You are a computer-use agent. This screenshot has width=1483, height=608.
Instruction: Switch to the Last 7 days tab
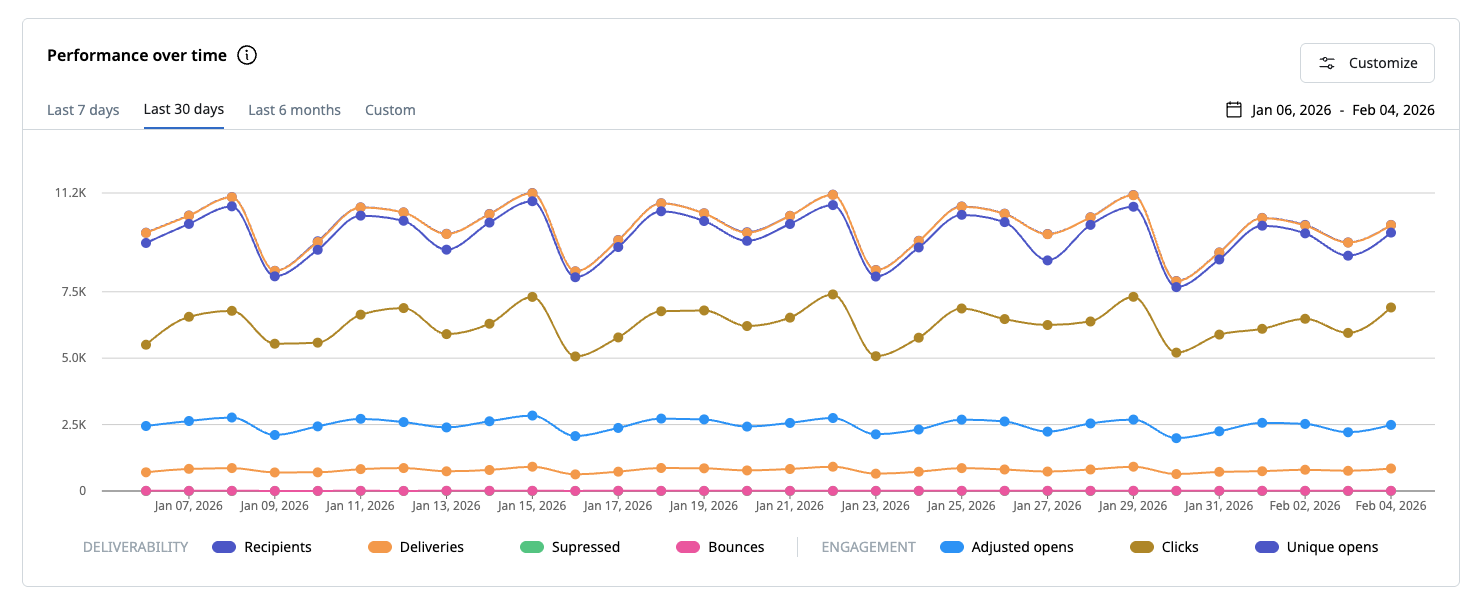pos(83,110)
